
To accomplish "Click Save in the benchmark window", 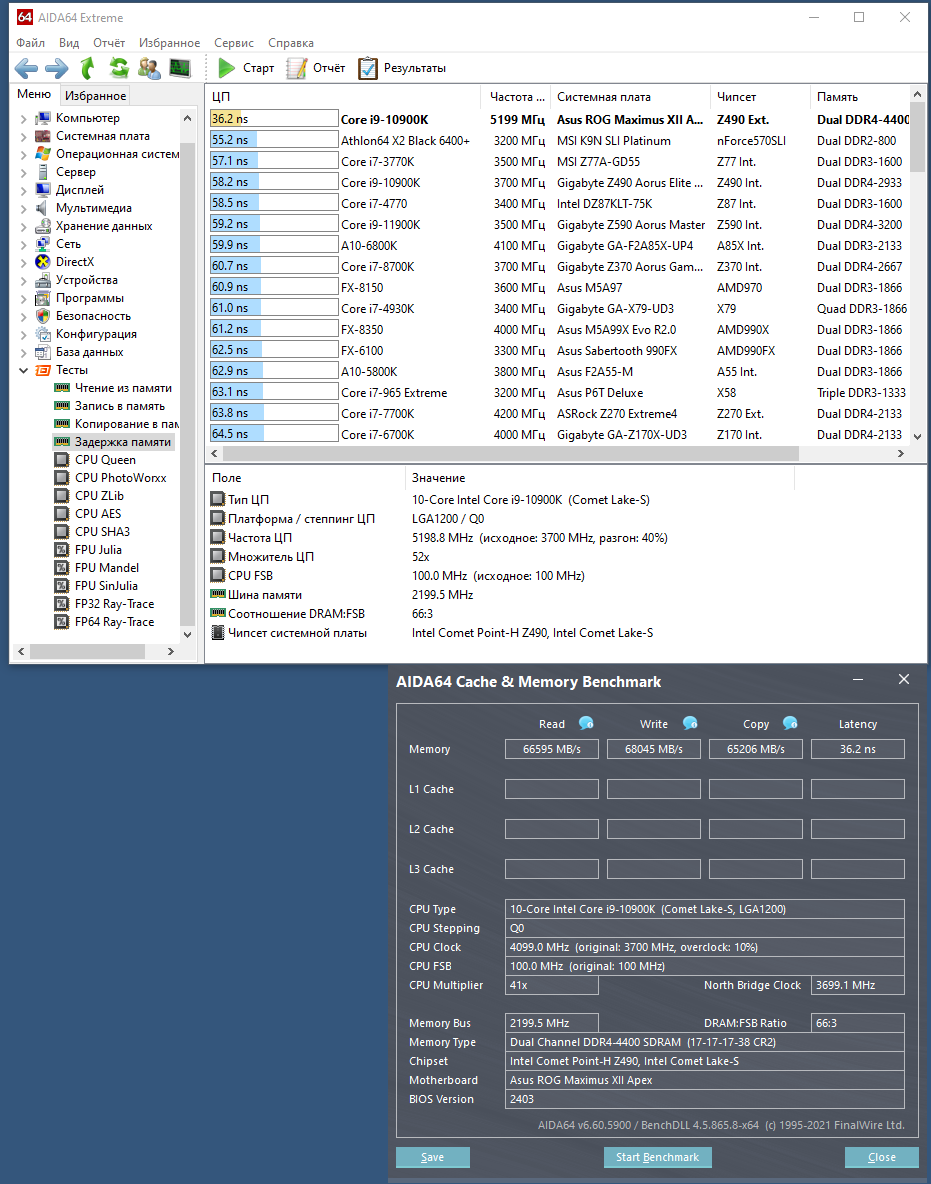I will click(x=433, y=1157).
